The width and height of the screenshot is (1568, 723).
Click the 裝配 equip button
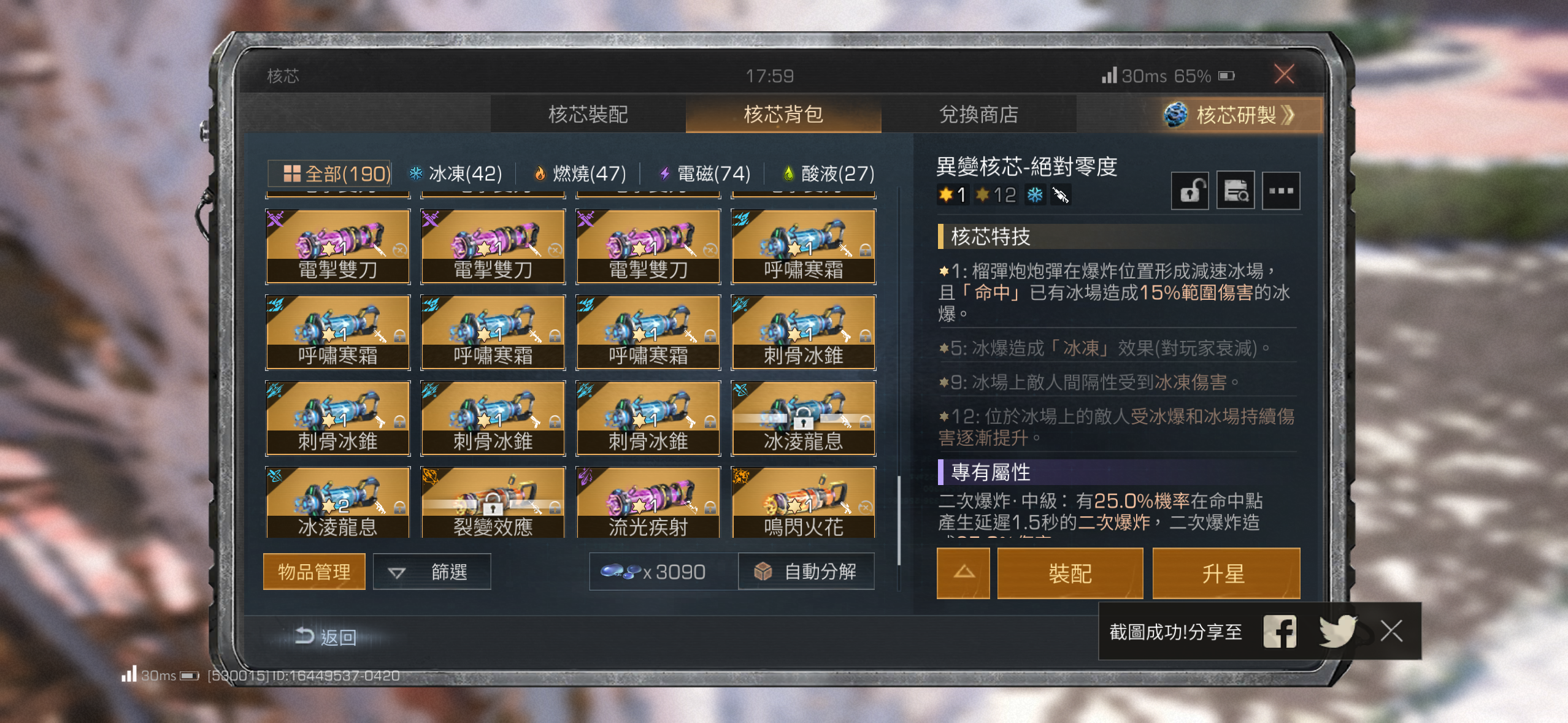[x=1070, y=573]
